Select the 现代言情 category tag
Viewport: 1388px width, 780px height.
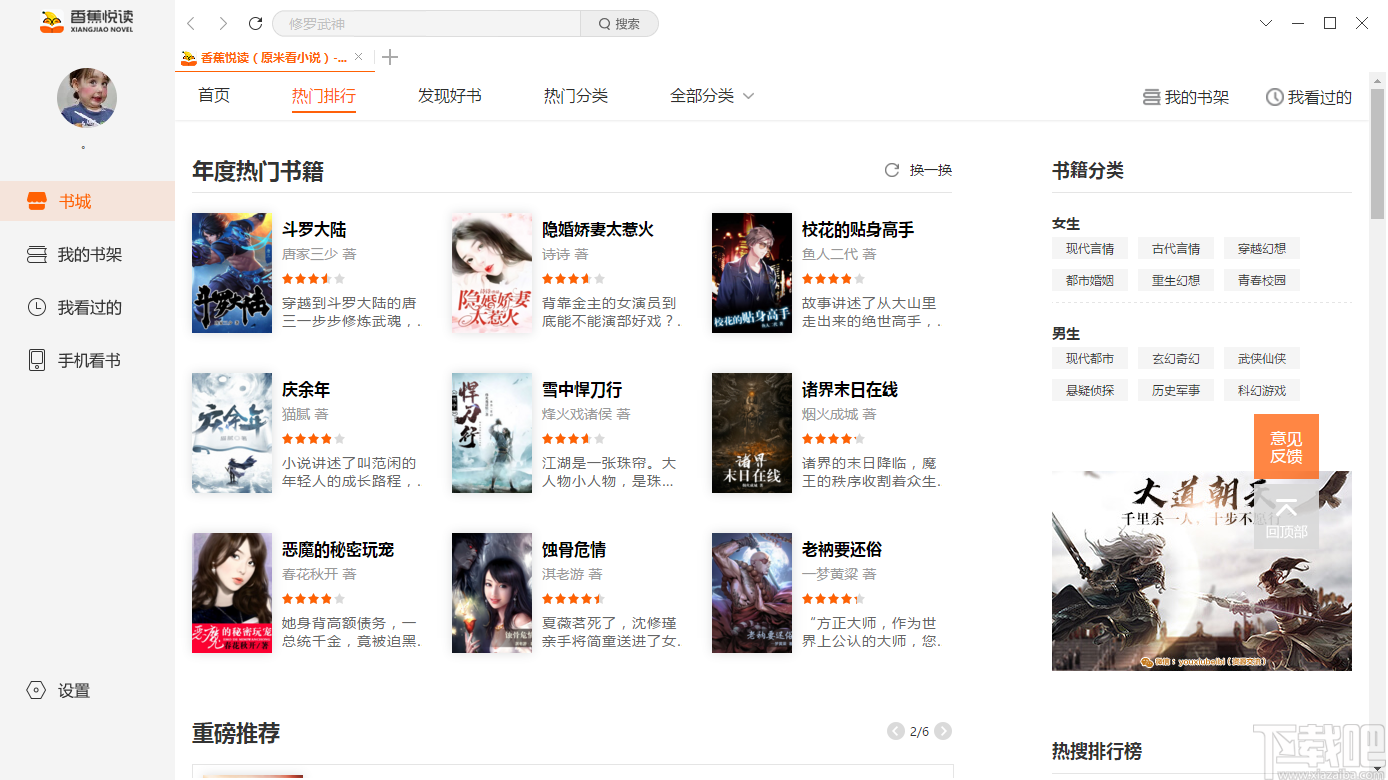tap(1090, 249)
